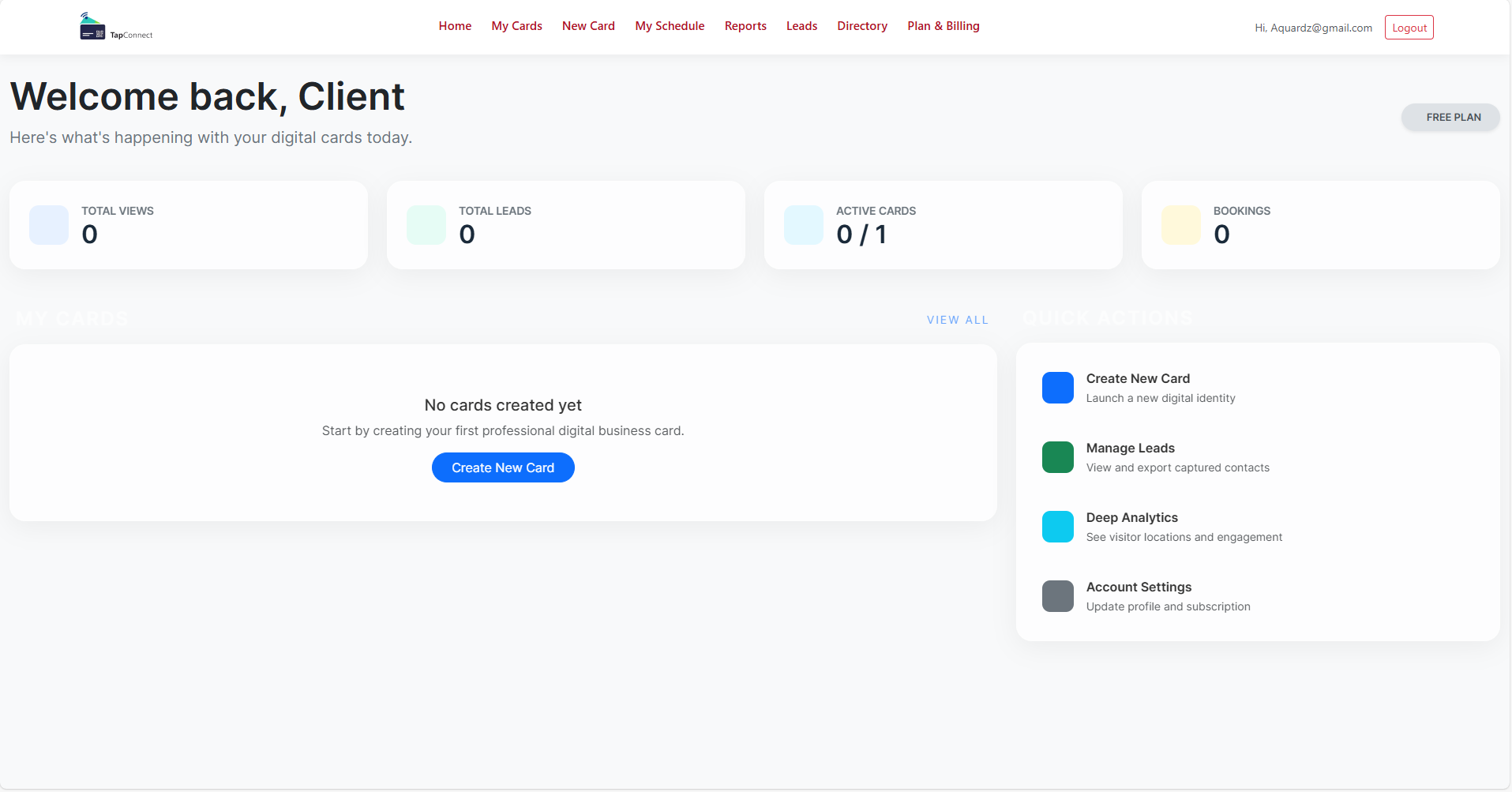Click the Logout button
This screenshot has width=1512, height=792.
click(x=1409, y=27)
